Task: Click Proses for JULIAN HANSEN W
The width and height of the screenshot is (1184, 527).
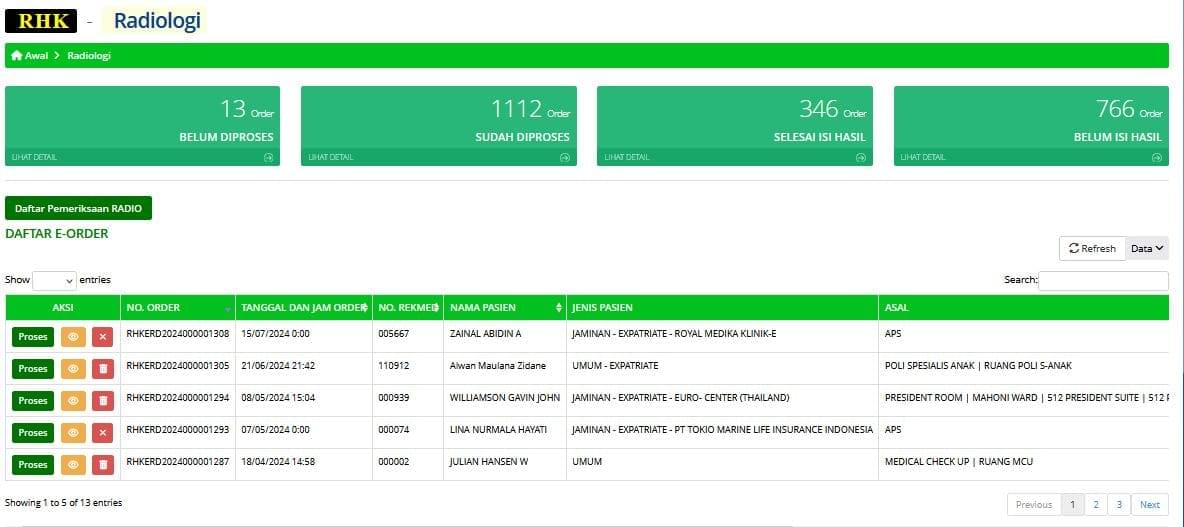Action: (33, 465)
